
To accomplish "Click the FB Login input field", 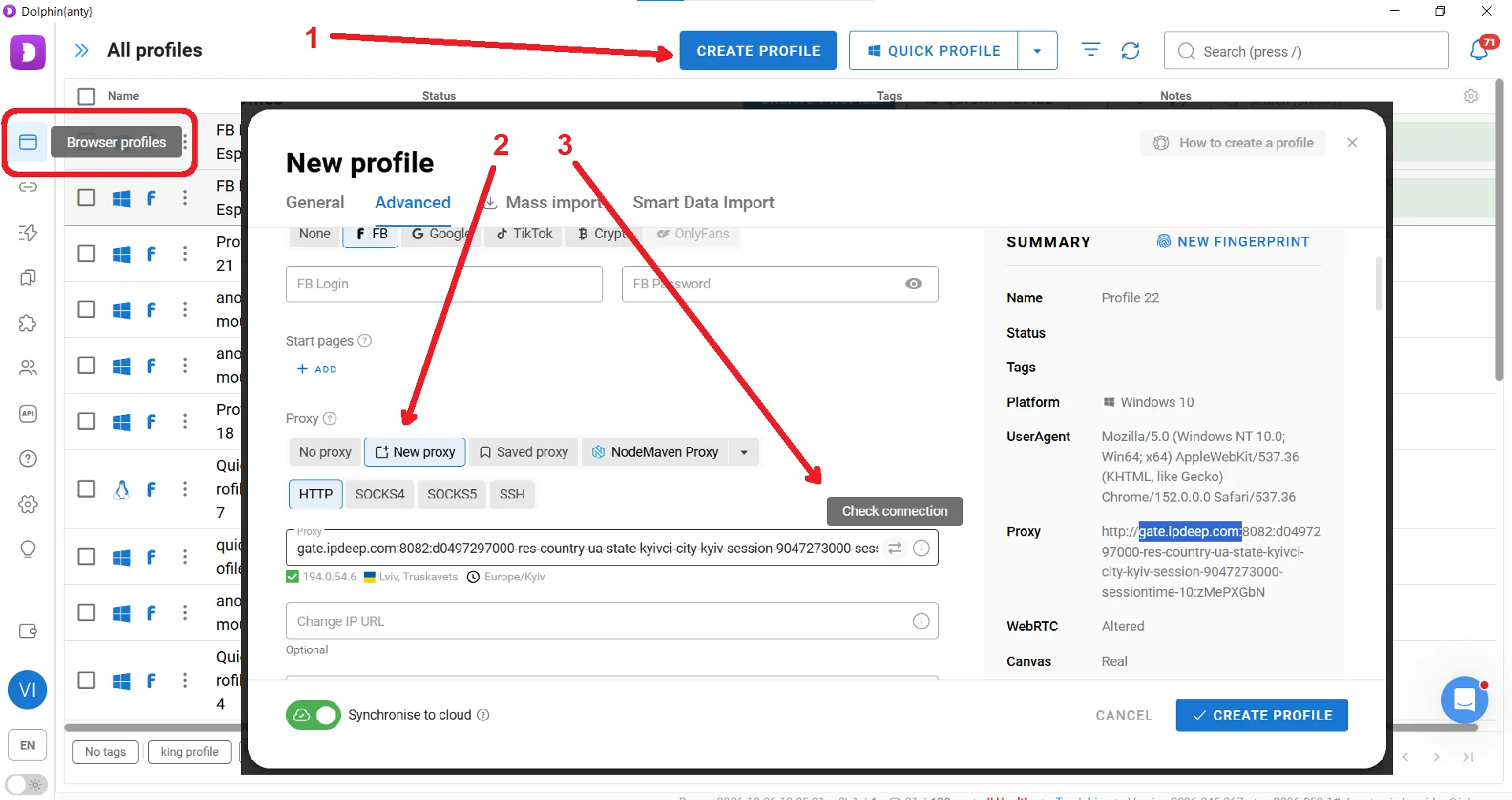I will click(444, 283).
